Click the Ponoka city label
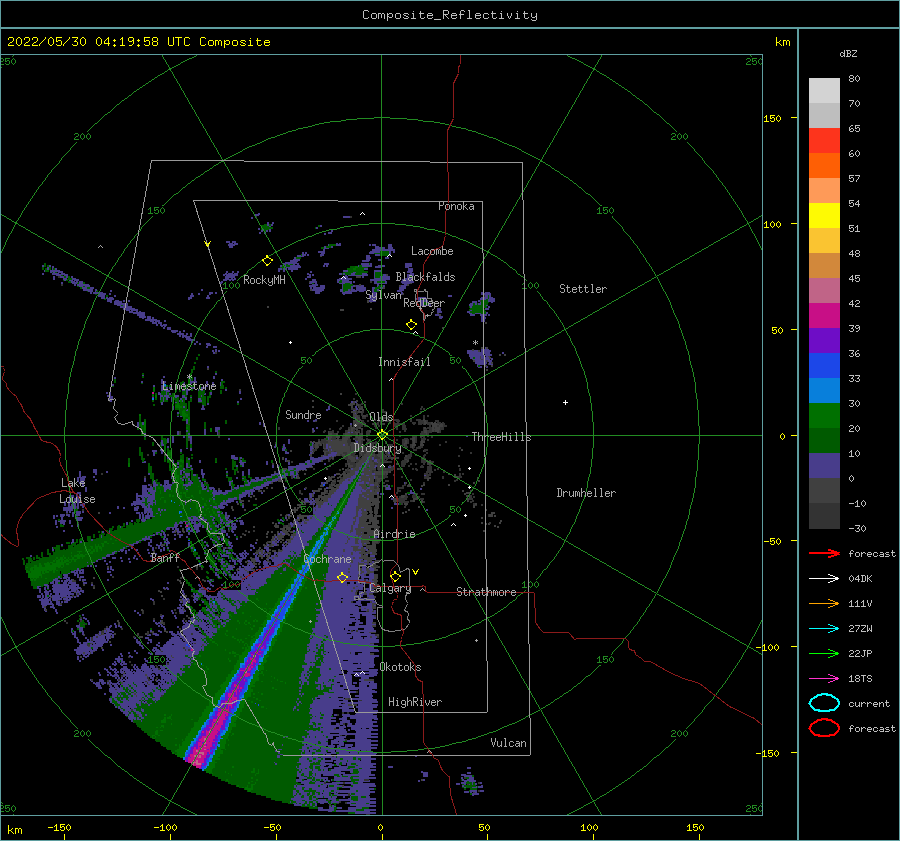The image size is (900, 841). pyautogui.click(x=456, y=206)
